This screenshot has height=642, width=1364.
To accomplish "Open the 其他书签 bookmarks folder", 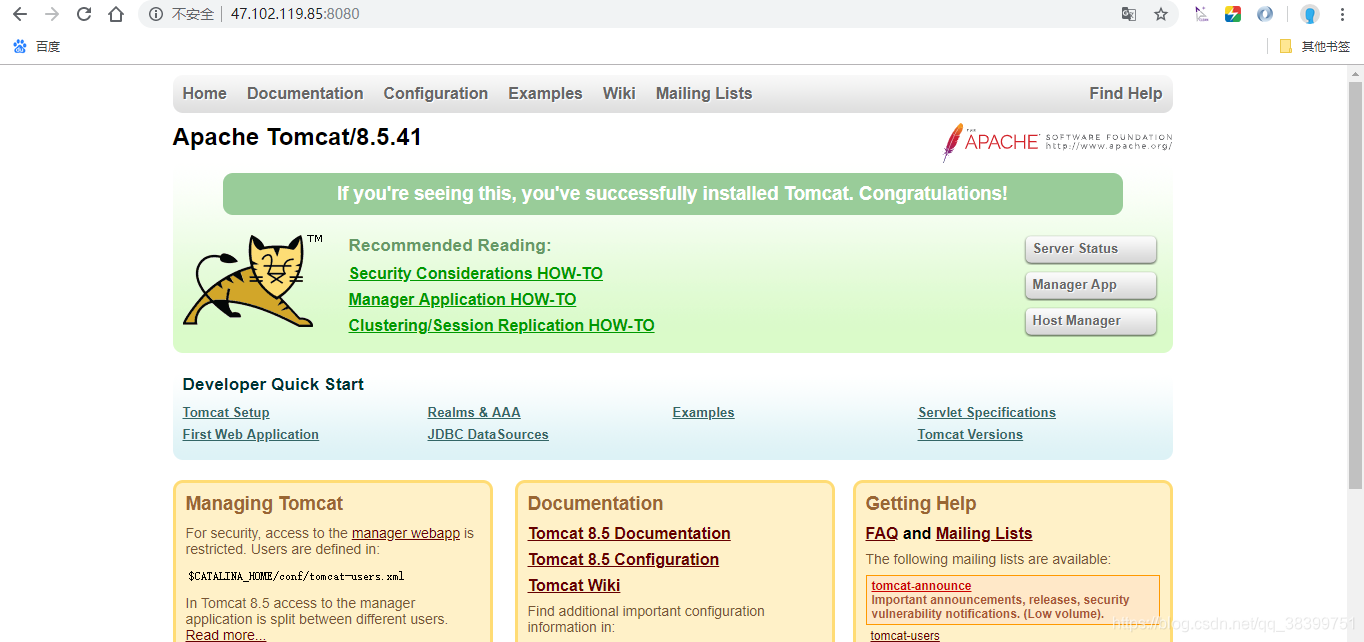I will tap(1315, 46).
